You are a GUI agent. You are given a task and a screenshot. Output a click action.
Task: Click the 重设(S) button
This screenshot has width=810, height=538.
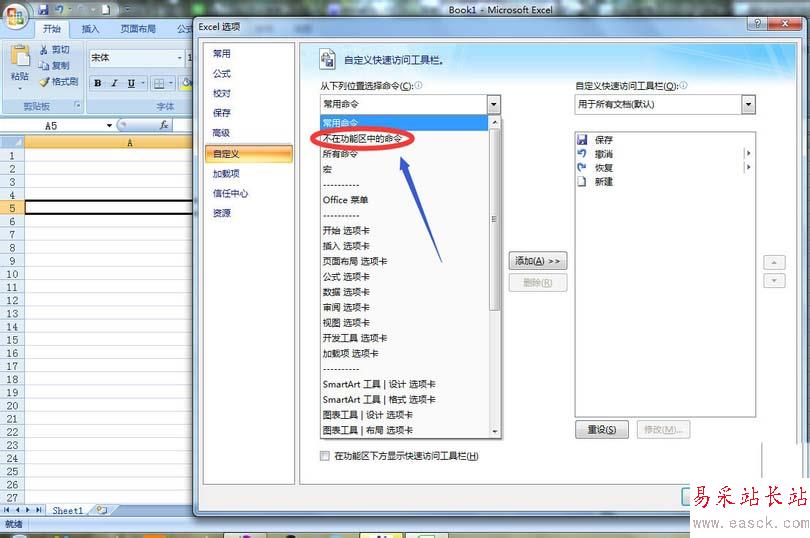[x=602, y=429]
